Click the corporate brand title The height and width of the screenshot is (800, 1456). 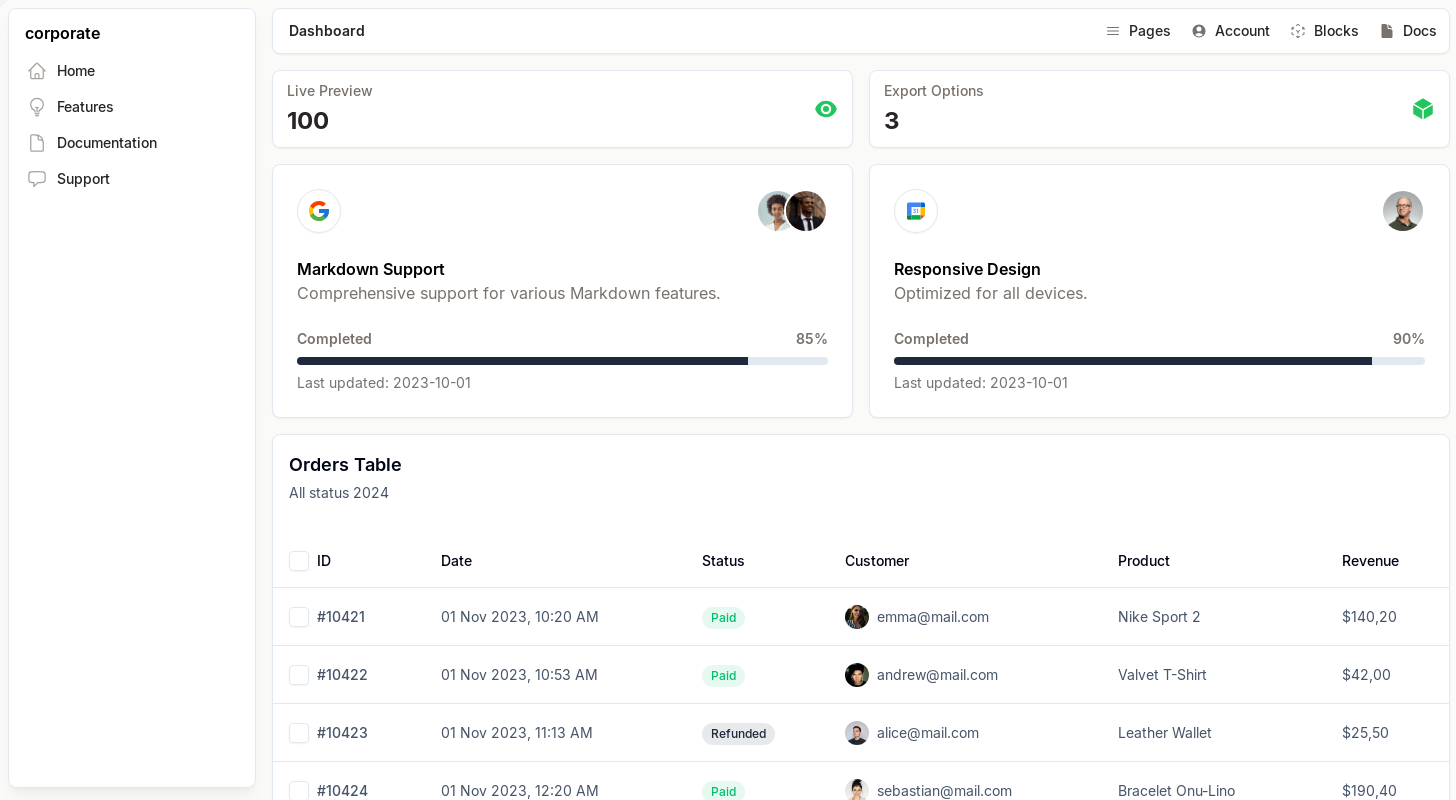coord(62,33)
